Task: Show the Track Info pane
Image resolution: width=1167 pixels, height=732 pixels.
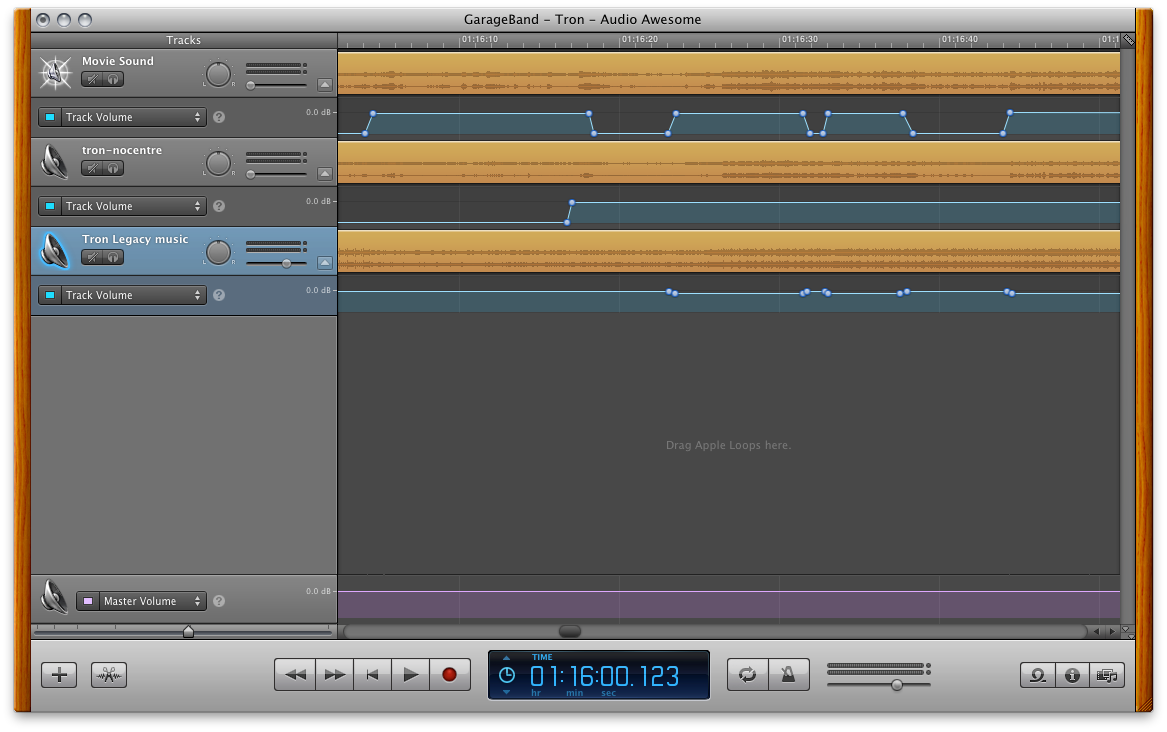Action: [1072, 675]
